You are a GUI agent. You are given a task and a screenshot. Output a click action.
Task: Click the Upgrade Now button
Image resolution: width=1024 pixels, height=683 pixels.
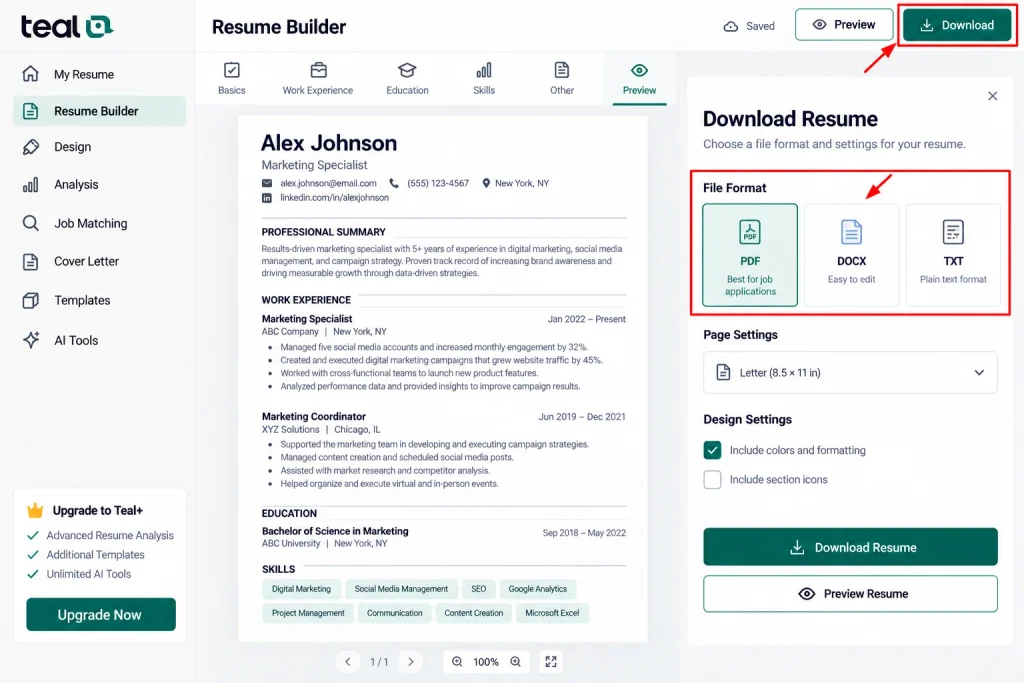click(x=101, y=614)
